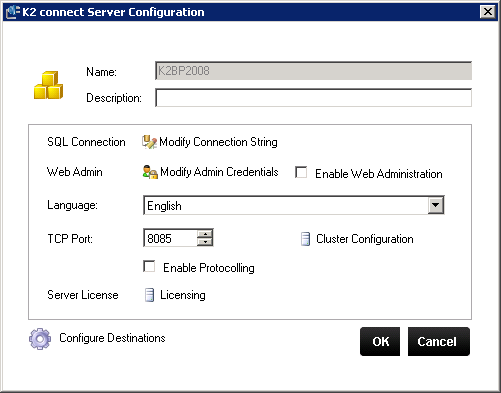
Task: Open Modify Connection String link
Action: [218, 142]
